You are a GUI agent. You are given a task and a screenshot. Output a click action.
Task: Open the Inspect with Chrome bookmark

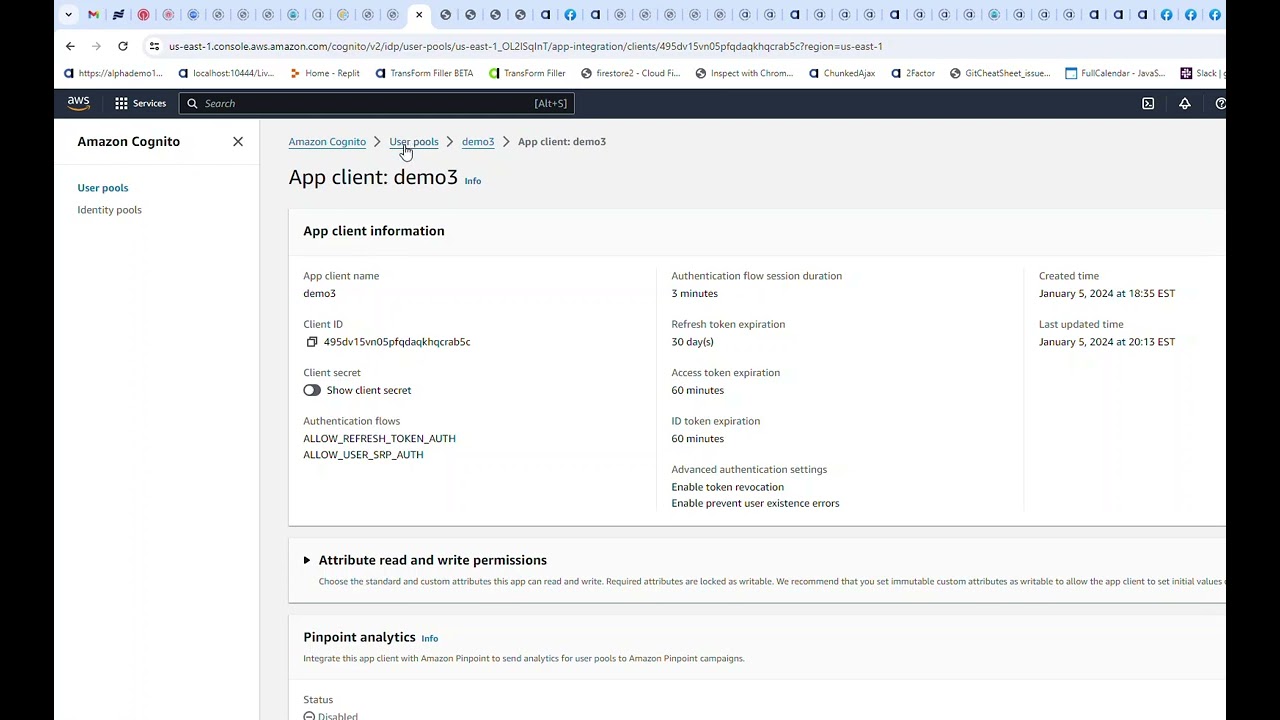click(x=744, y=73)
